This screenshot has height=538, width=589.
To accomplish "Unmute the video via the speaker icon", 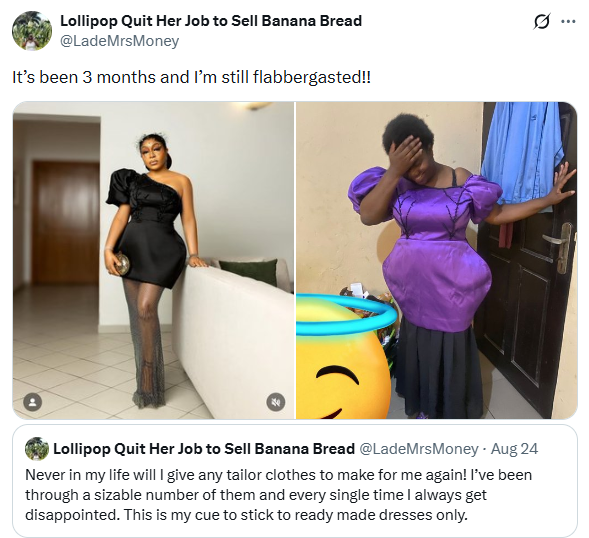I will [276, 402].
